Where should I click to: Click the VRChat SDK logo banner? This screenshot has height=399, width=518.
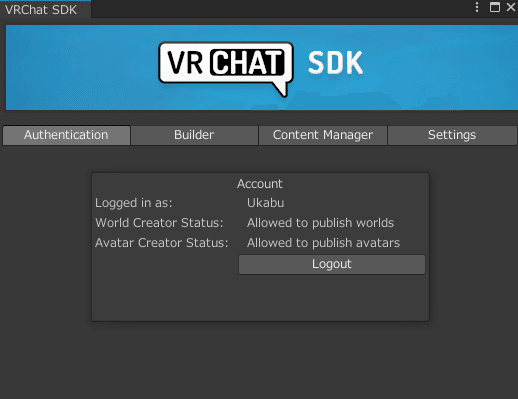[262, 68]
